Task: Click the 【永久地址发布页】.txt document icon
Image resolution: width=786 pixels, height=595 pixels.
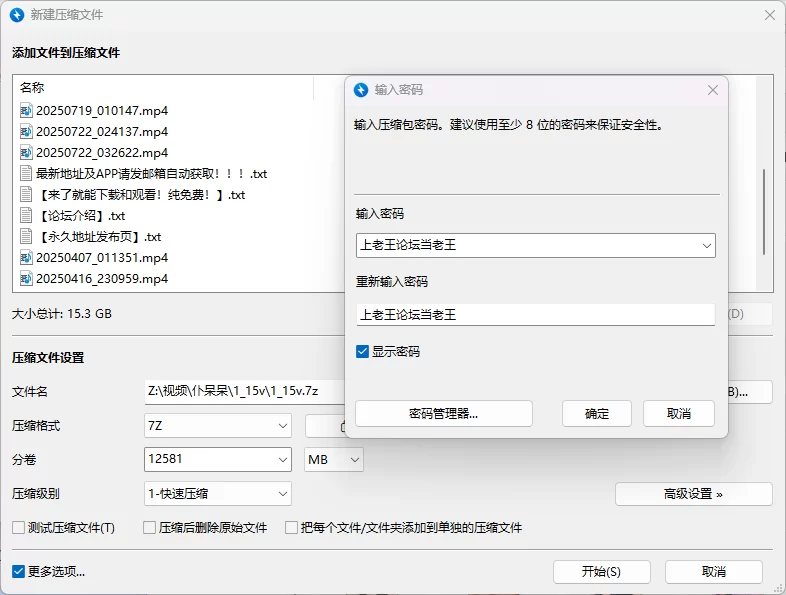Action: [26, 236]
